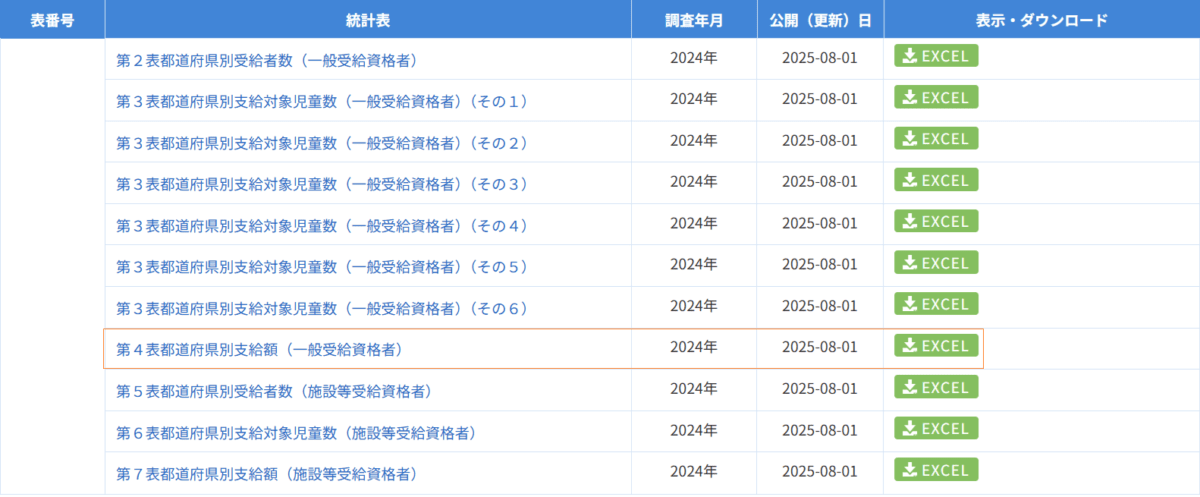Image resolution: width=1200 pixels, height=497 pixels.
Task: Download the 第3表 (その3) EXCEL file
Action: pos(935,181)
